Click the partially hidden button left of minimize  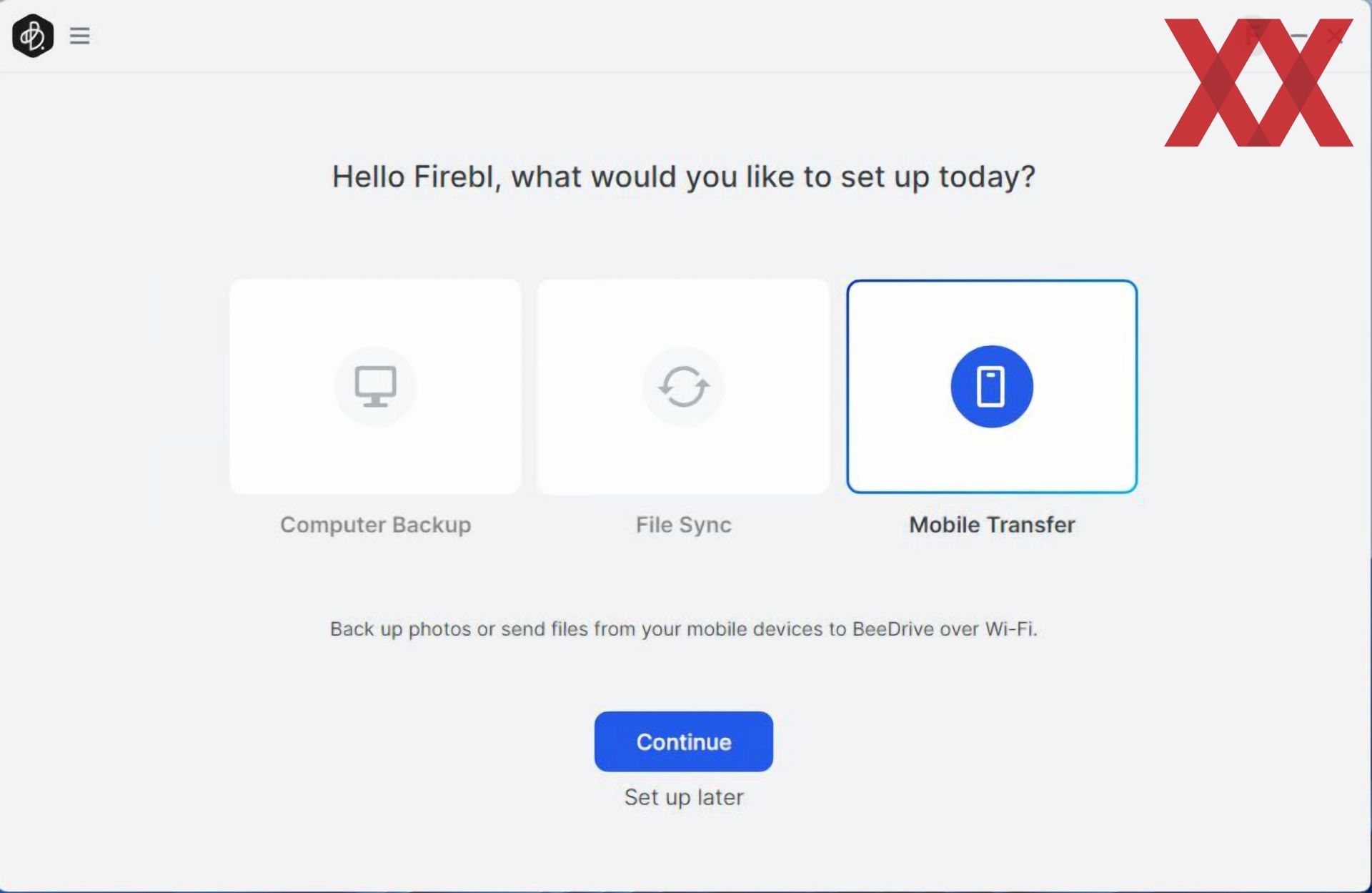pos(1256,34)
